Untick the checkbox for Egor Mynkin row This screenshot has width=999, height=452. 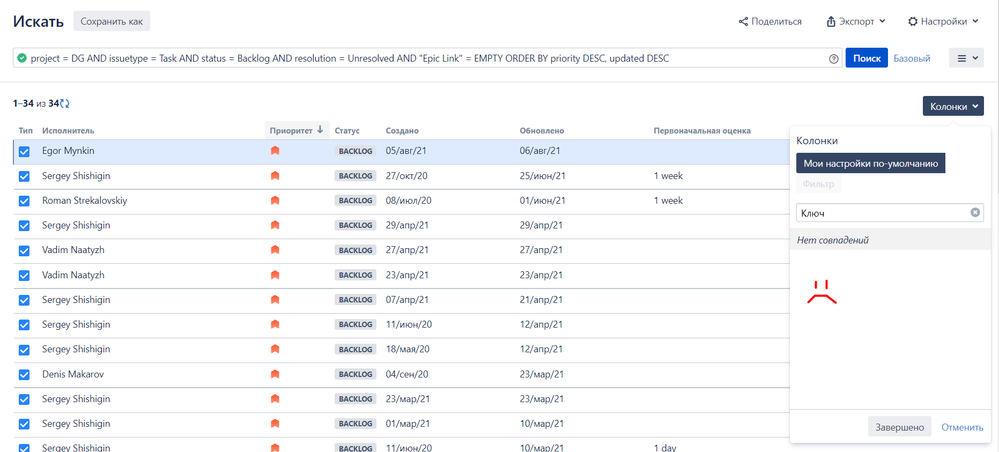pyautogui.click(x=24, y=152)
